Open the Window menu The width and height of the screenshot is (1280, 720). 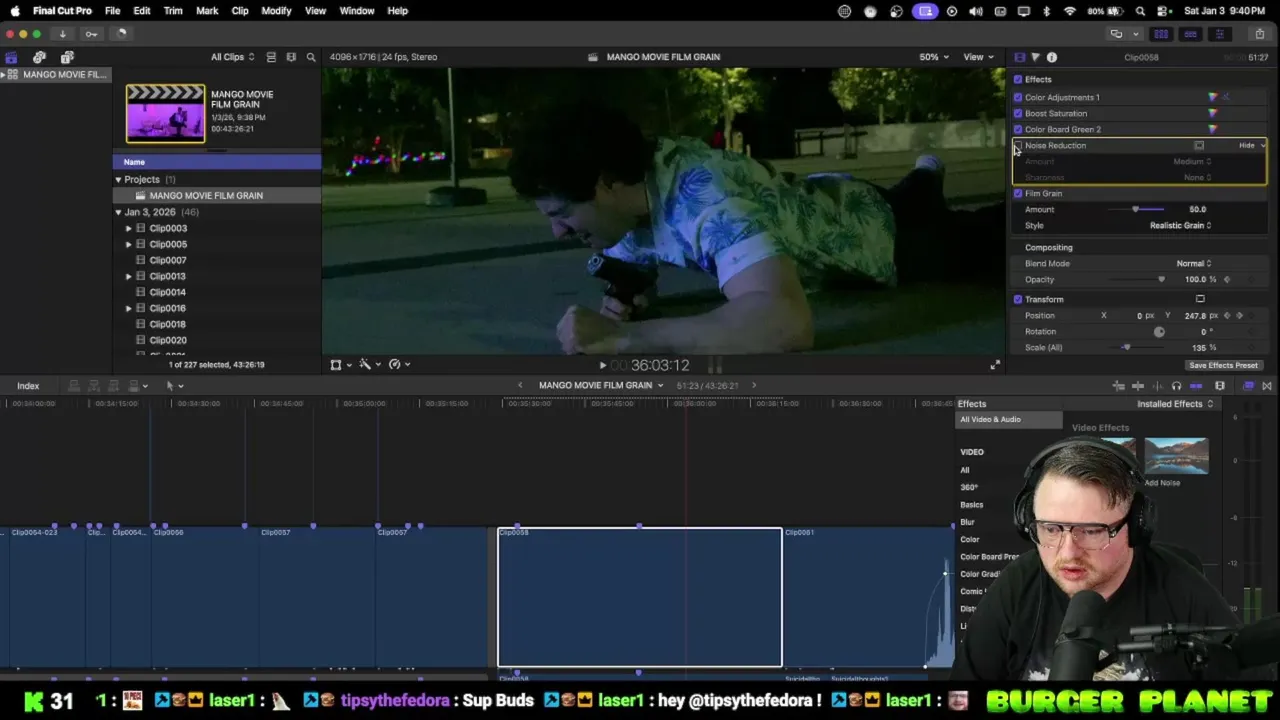pos(357,11)
